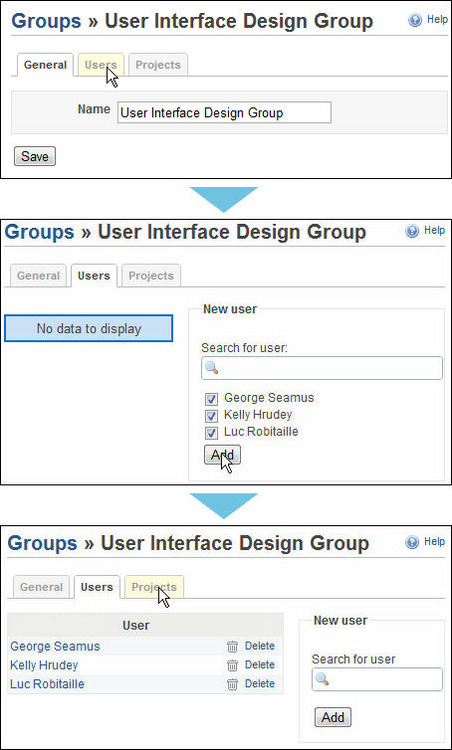
Task: Click trash icon beside George Seamus
Action: [232, 646]
